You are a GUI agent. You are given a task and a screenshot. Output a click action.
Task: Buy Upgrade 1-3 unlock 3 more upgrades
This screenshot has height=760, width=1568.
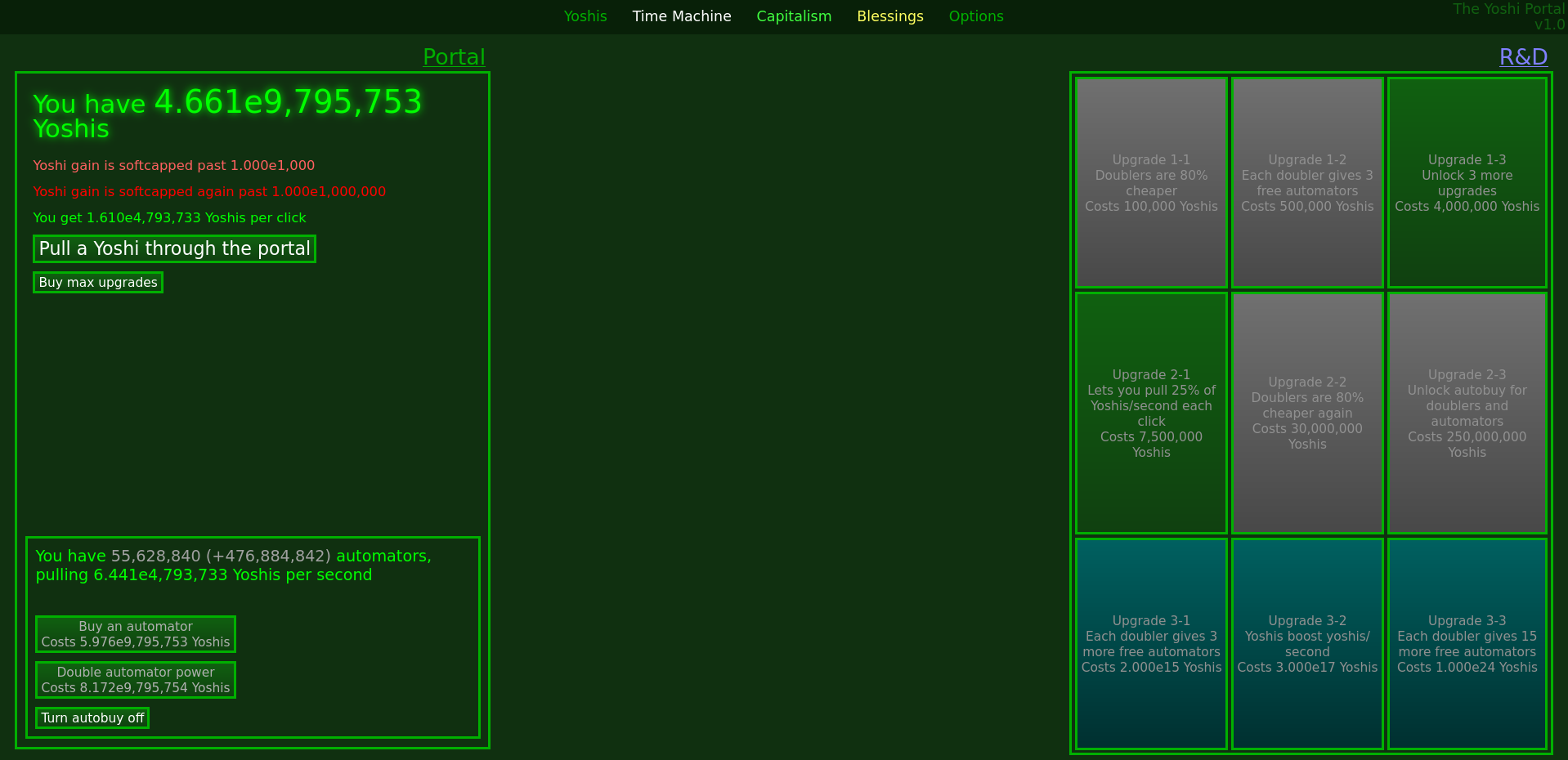coord(1467,183)
